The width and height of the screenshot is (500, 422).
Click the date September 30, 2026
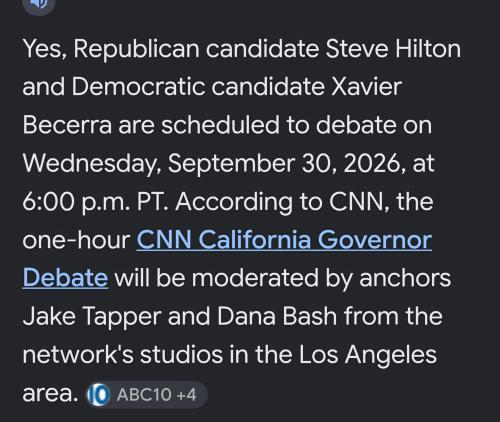[x=287, y=164]
